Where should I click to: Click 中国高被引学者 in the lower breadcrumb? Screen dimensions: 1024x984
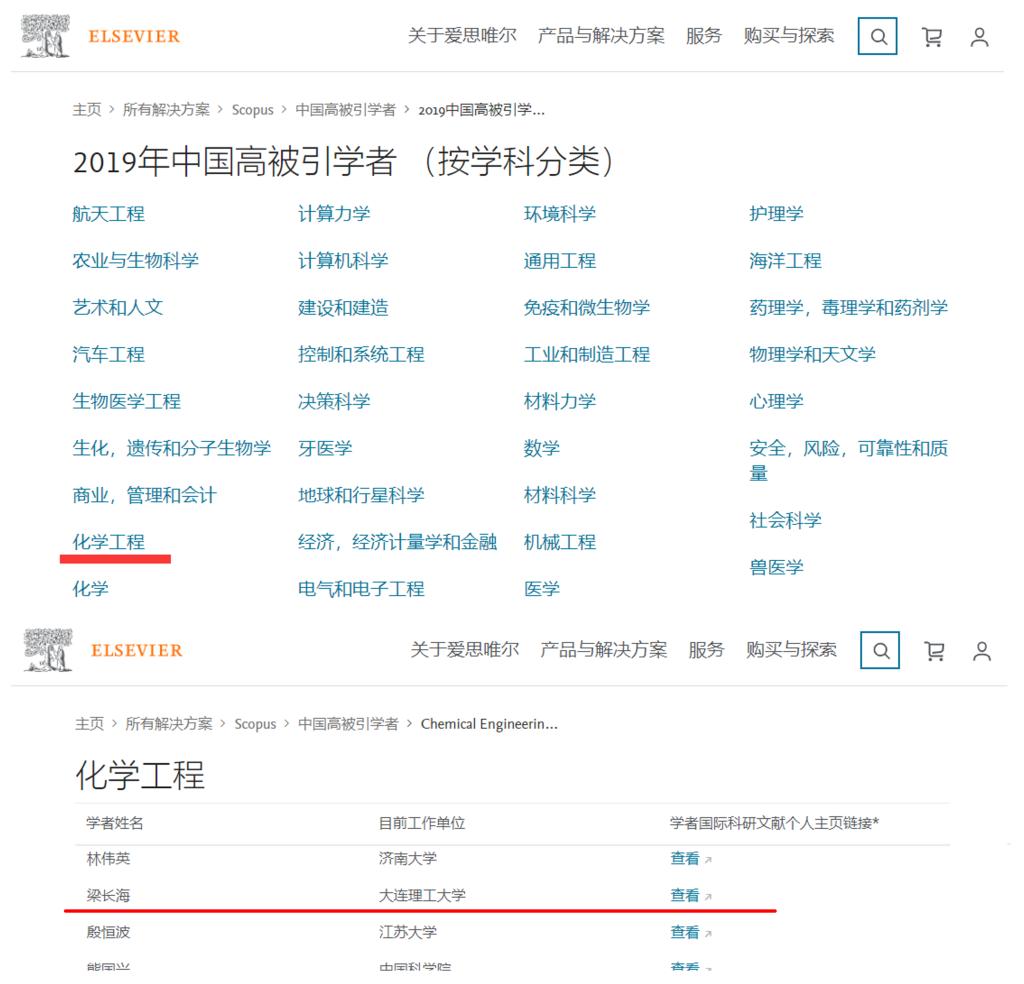tap(348, 724)
